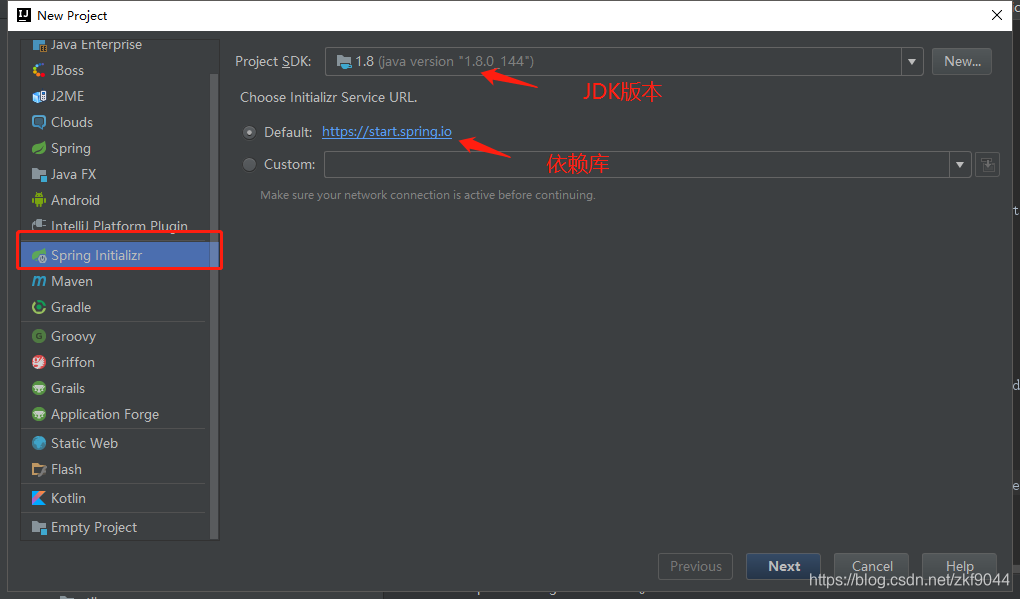Select Spring label in project list
Viewport: 1020px width, 599px height.
[x=71, y=148]
